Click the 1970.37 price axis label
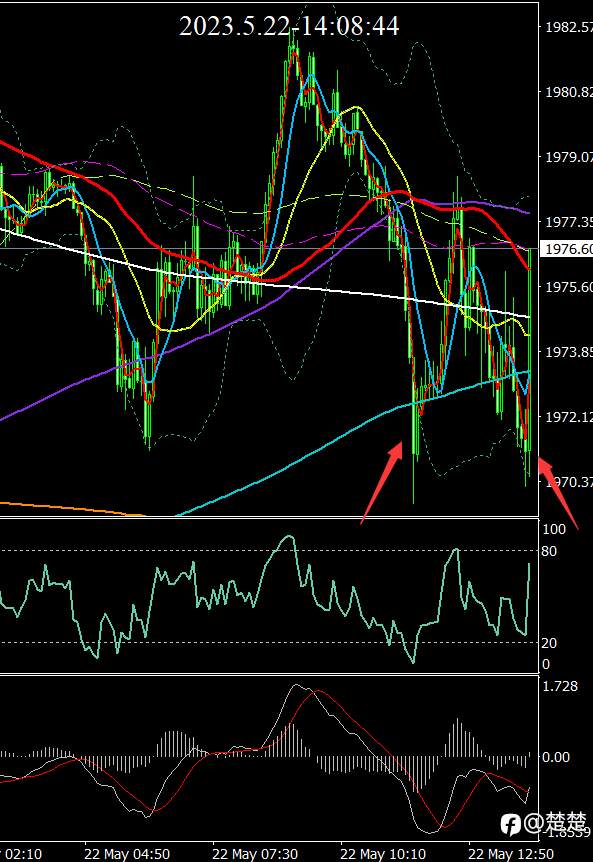The image size is (593, 862). click(569, 482)
